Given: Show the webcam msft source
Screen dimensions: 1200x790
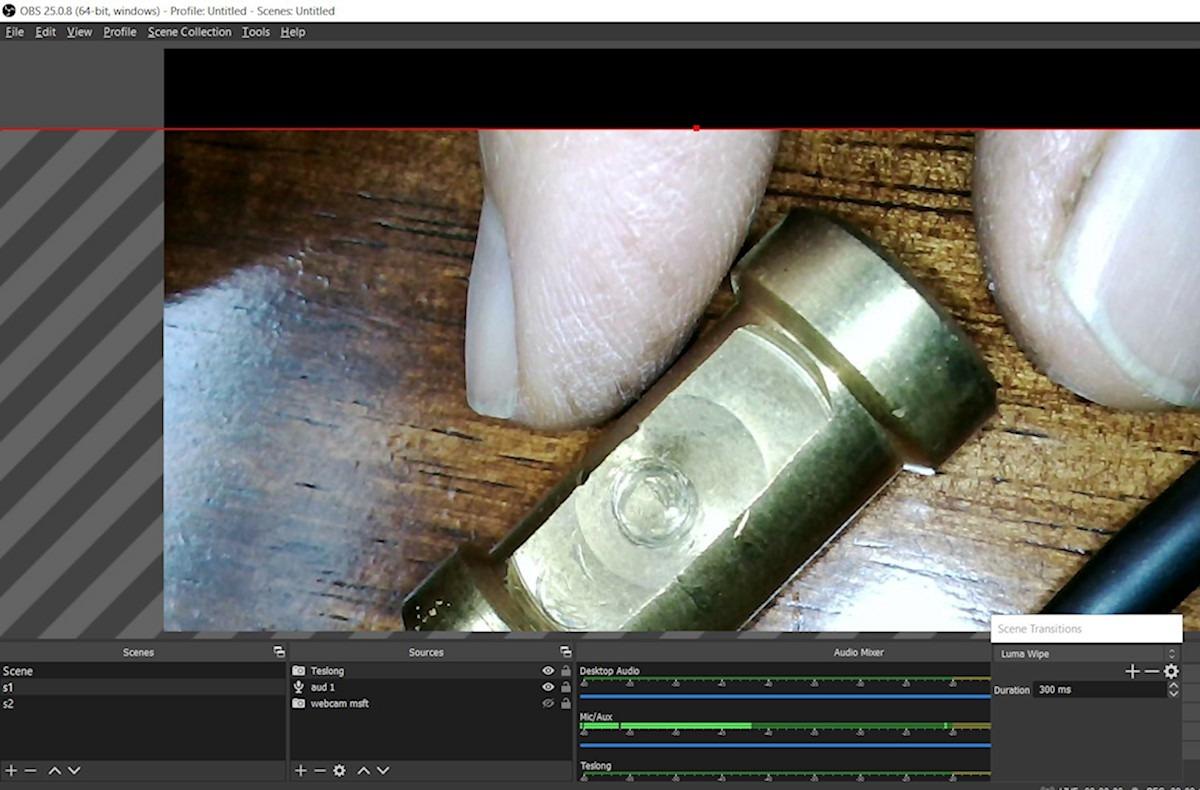Looking at the screenshot, I should 548,703.
